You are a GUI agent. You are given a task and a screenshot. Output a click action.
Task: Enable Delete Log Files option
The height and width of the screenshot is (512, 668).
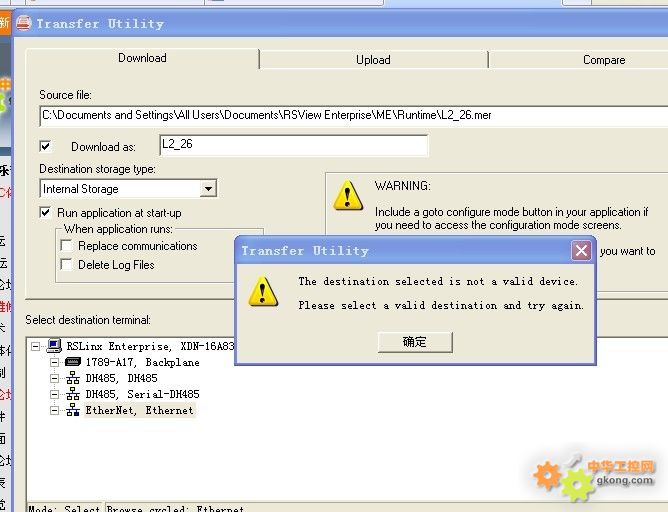click(x=67, y=265)
